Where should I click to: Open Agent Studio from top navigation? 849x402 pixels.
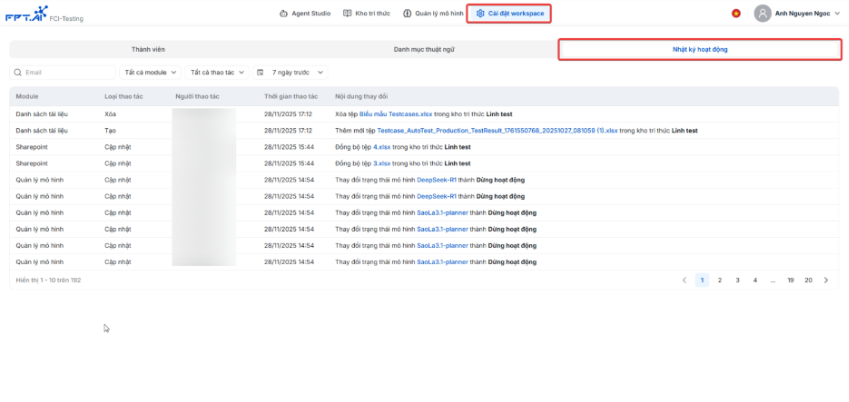coord(305,14)
